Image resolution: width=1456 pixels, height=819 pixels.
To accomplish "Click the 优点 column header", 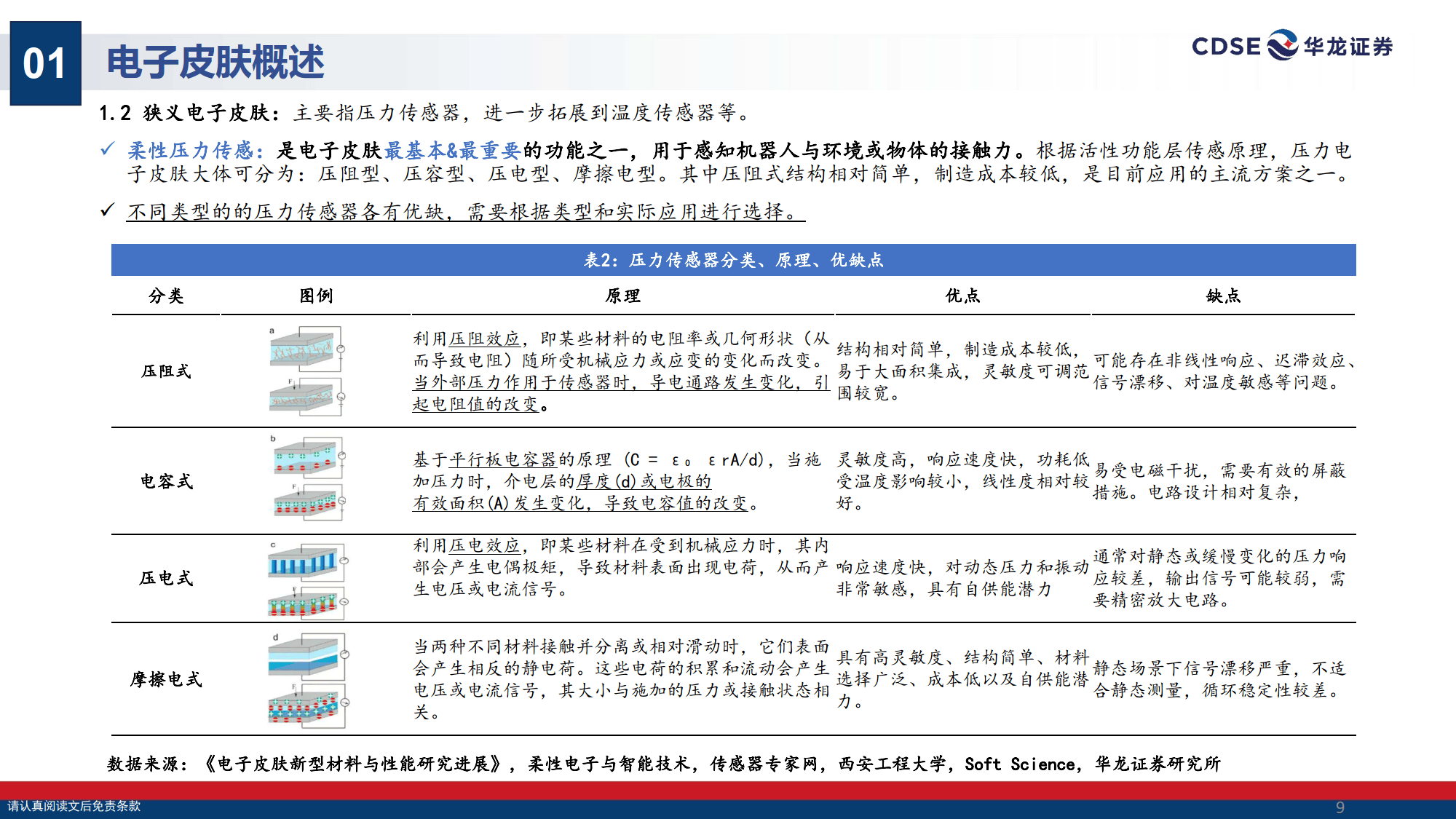I will tap(962, 296).
